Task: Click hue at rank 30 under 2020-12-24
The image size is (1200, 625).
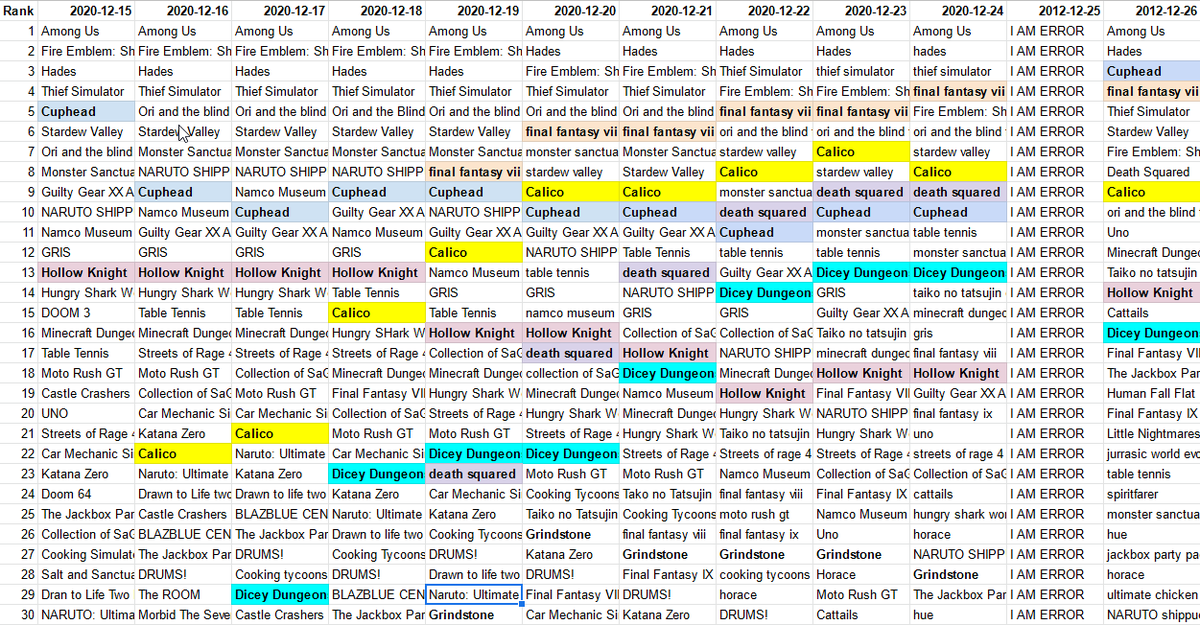Action: pyautogui.click(x=960, y=614)
